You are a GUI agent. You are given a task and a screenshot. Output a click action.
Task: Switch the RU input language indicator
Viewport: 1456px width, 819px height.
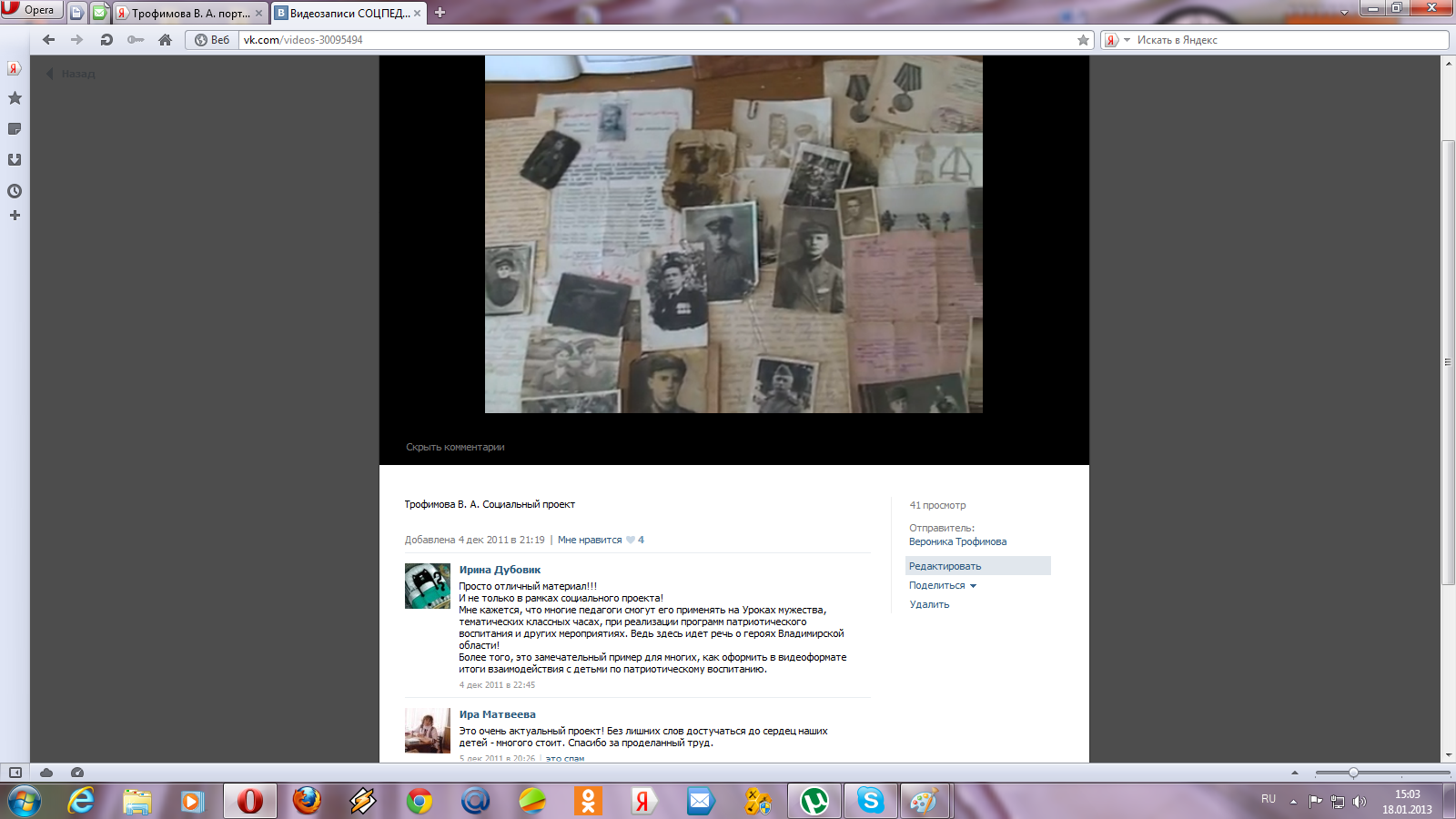(x=1269, y=799)
